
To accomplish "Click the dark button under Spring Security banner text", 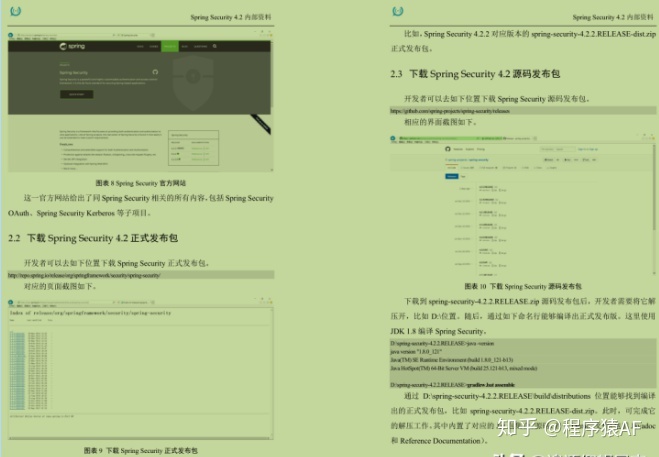I will tap(76, 94).
